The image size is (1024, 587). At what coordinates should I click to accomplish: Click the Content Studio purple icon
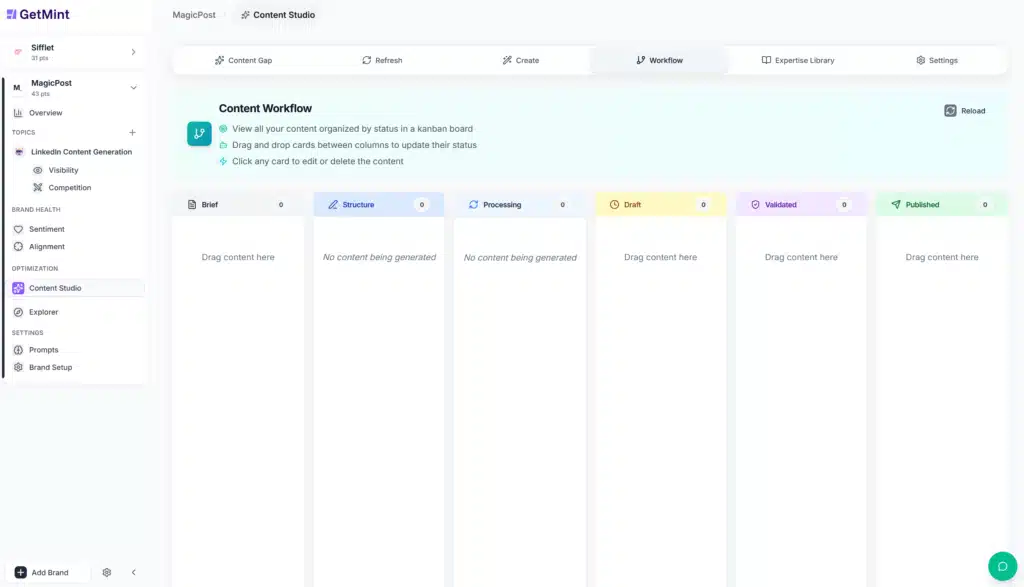(18, 288)
